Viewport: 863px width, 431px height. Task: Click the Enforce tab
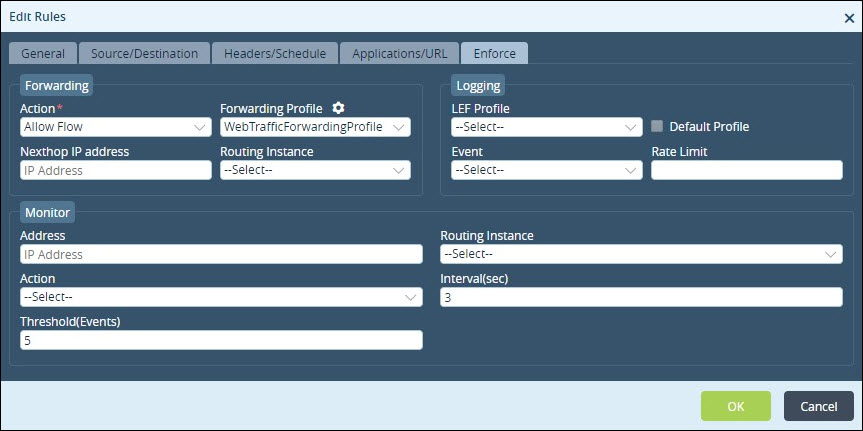click(x=494, y=53)
